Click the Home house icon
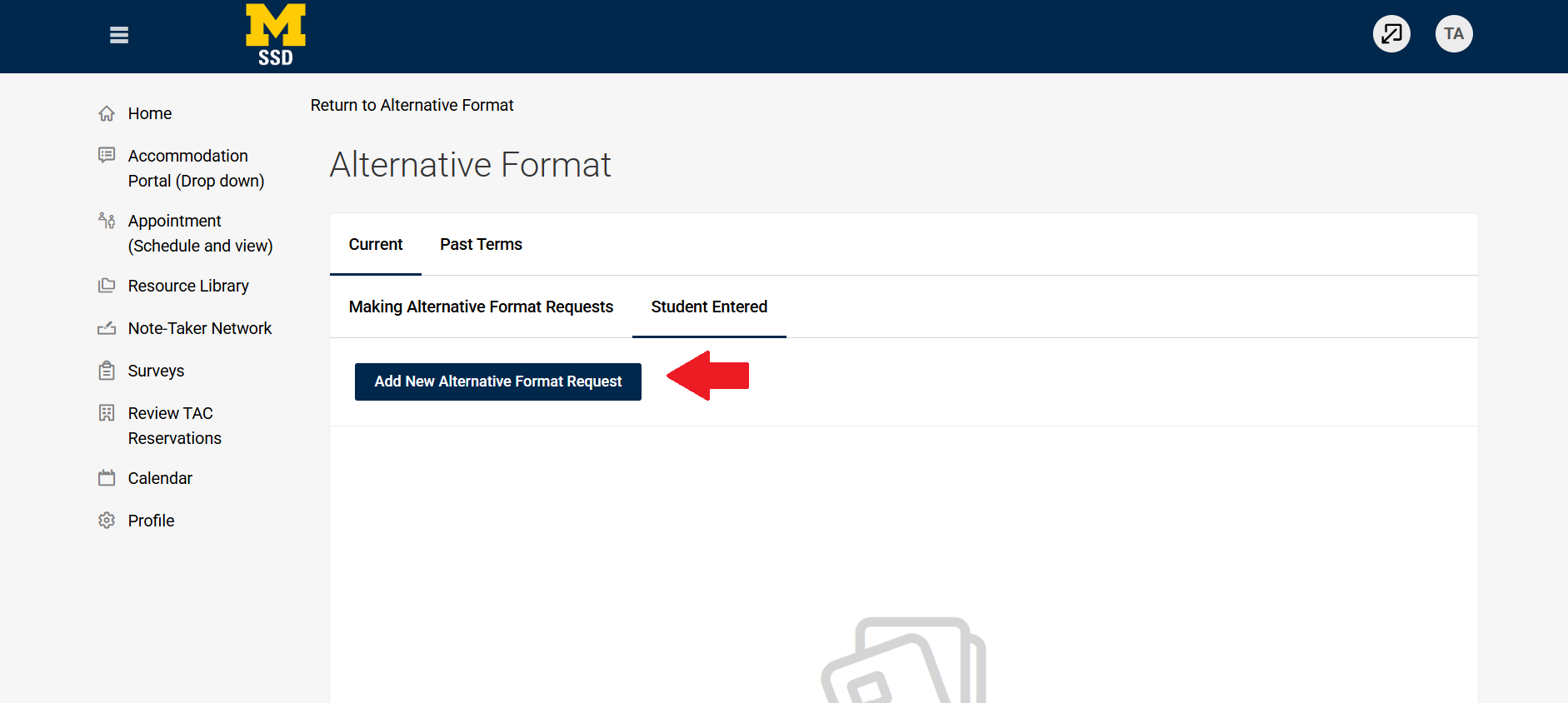The width and height of the screenshot is (1568, 703). click(x=107, y=113)
